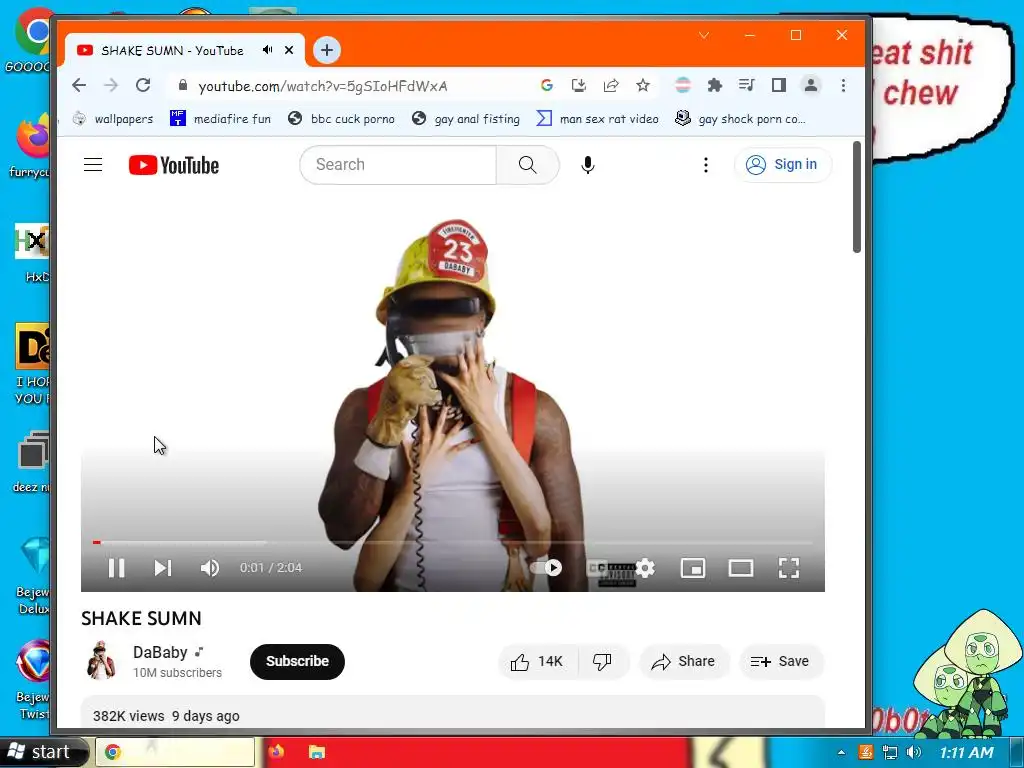Viewport: 1024px width, 768px height.
Task: Skip to the next video
Action: click(x=163, y=568)
